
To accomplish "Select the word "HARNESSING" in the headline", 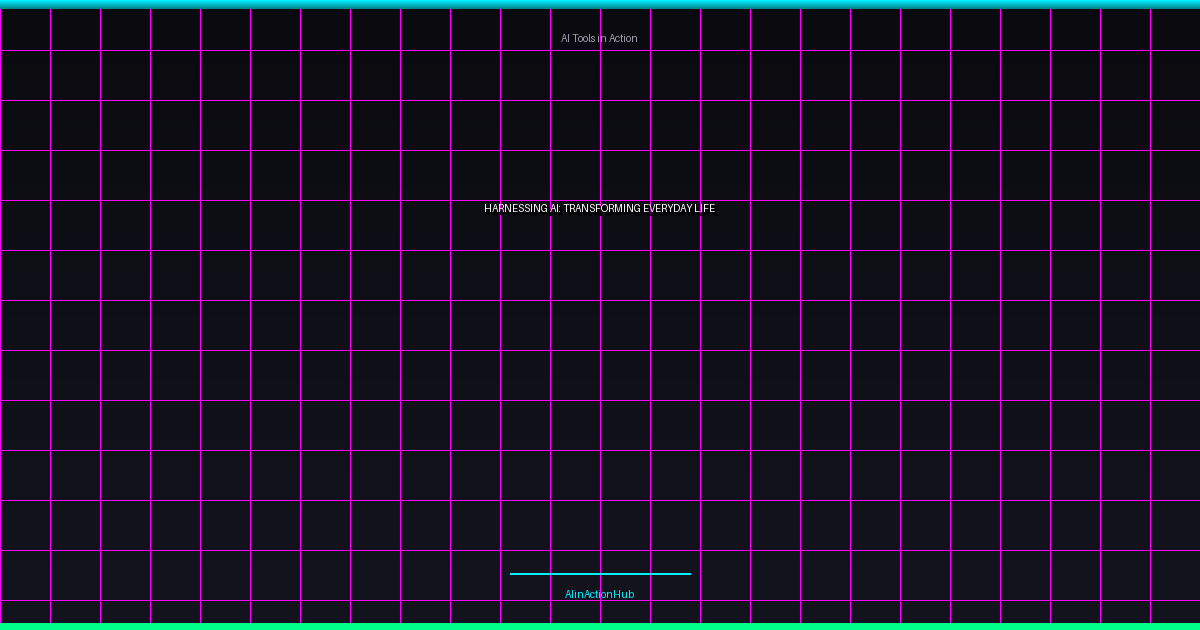I will 515,208.
